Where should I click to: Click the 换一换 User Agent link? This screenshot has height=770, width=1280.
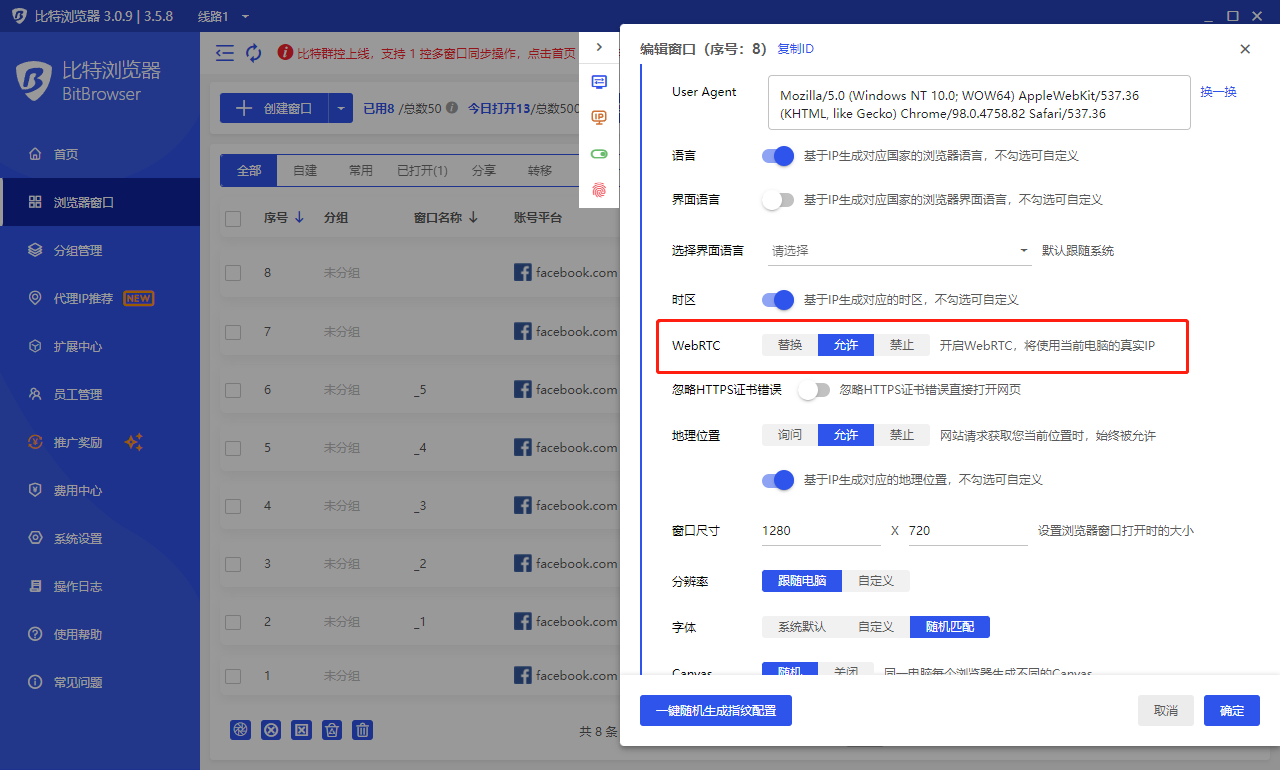point(1219,92)
